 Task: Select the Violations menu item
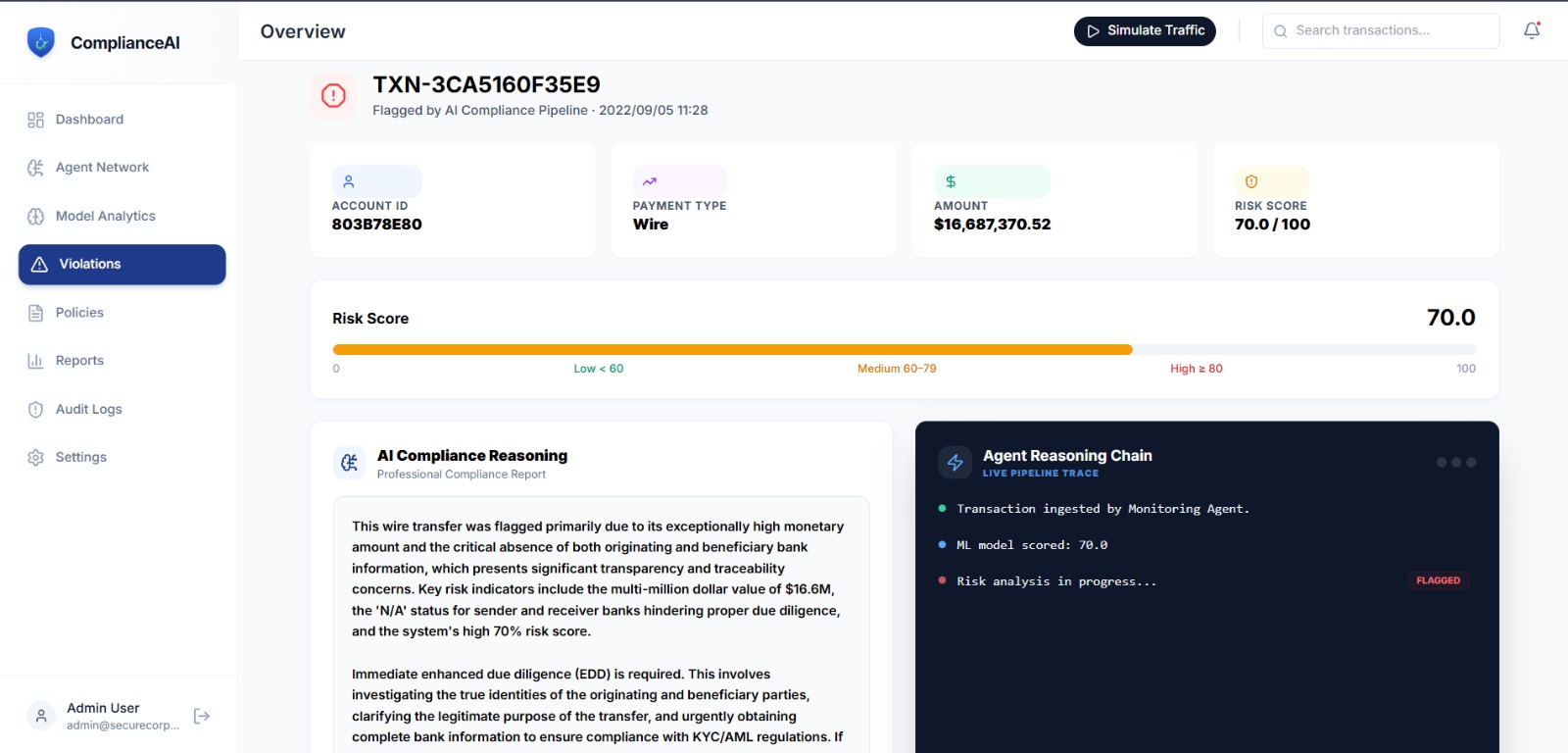point(122,265)
